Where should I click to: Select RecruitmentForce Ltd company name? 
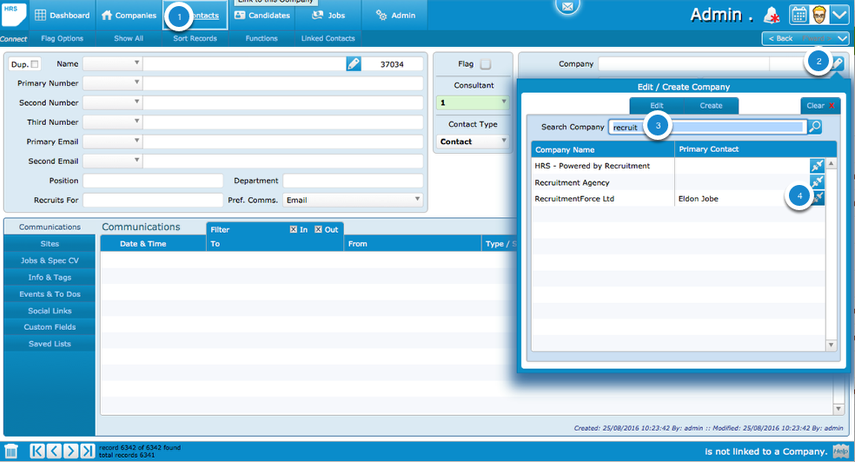(574, 199)
